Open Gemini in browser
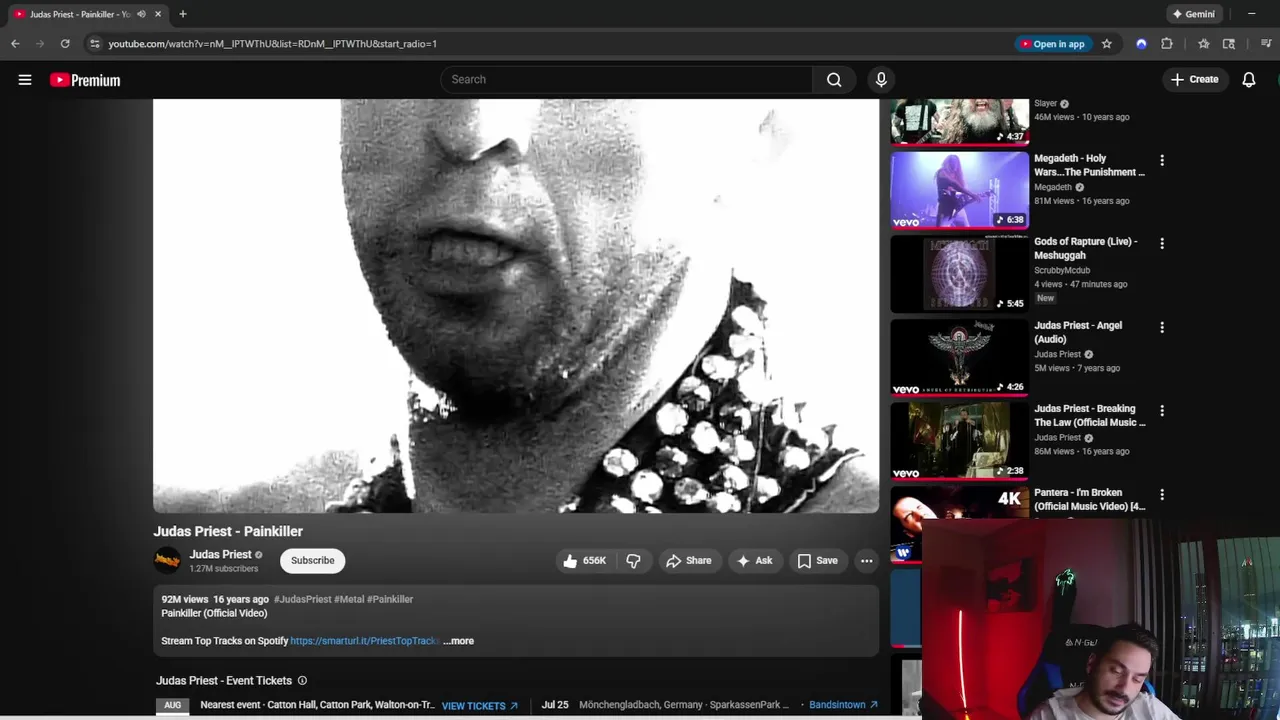Viewport: 1280px width, 720px height. coord(1193,14)
